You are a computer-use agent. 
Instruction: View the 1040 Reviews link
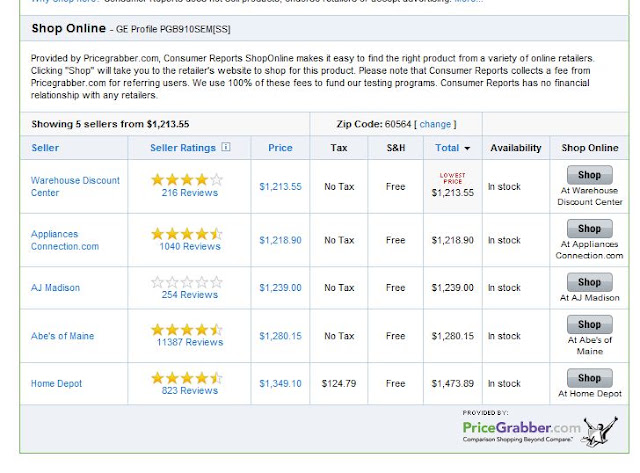pyautogui.click(x=190, y=246)
